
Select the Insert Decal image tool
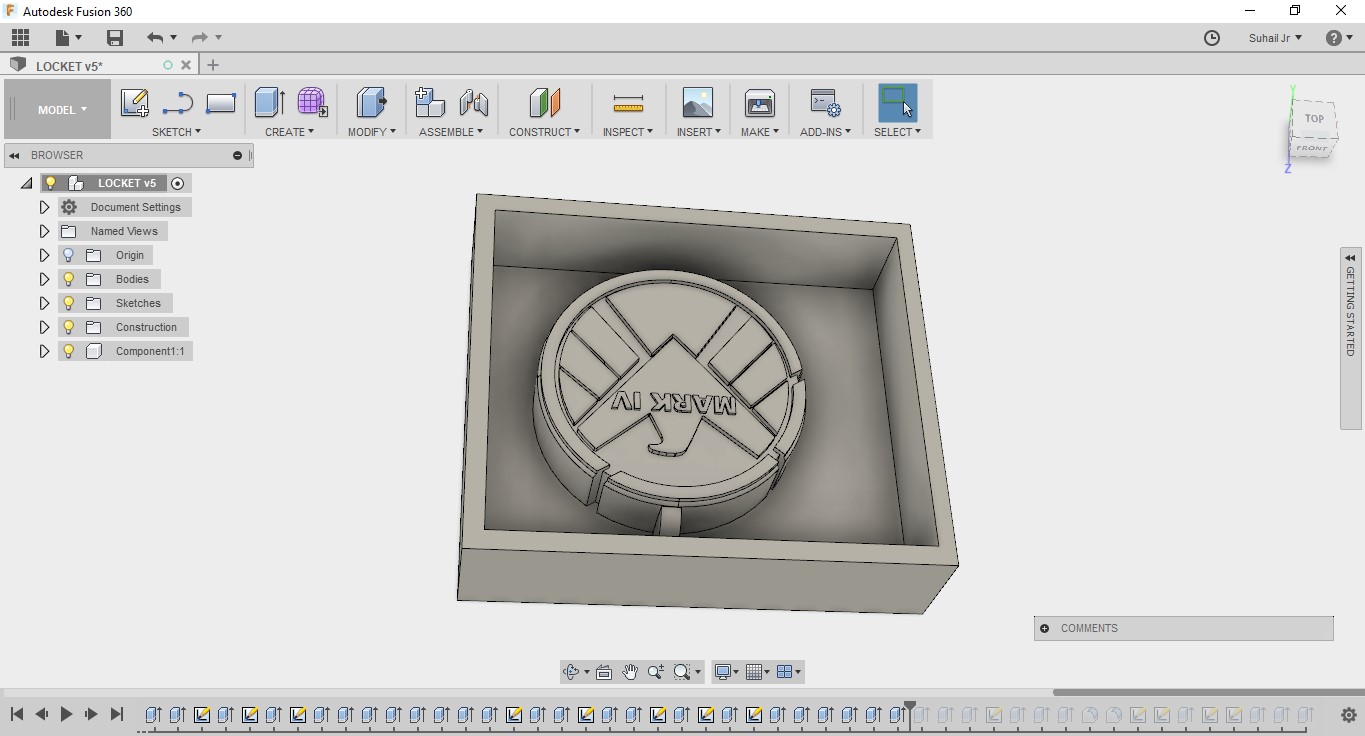tap(698, 103)
